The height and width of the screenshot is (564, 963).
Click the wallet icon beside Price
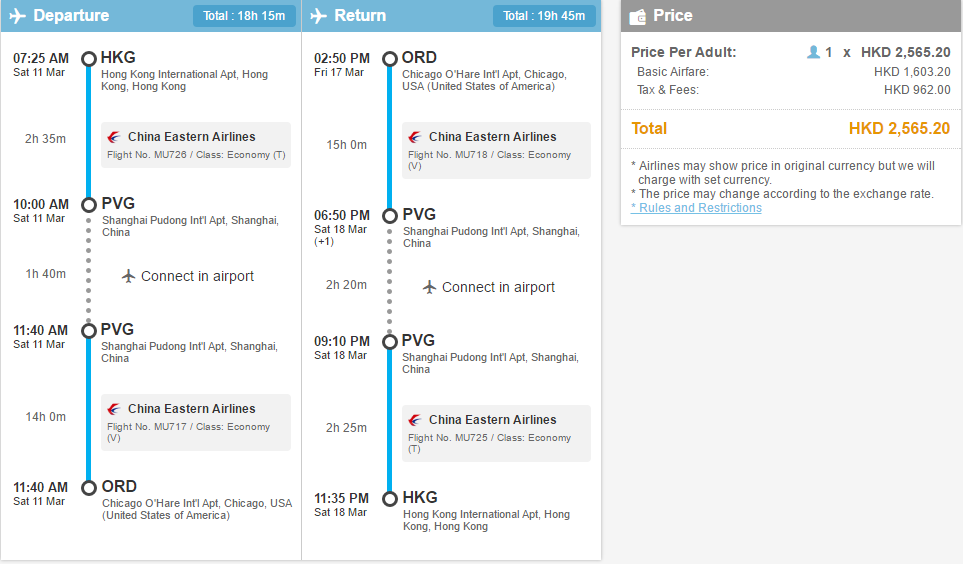638,16
